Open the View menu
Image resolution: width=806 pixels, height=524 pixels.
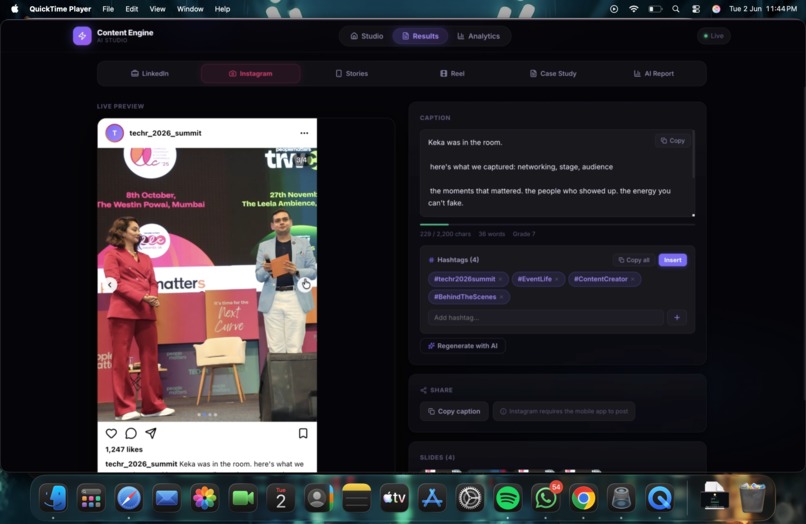point(157,9)
